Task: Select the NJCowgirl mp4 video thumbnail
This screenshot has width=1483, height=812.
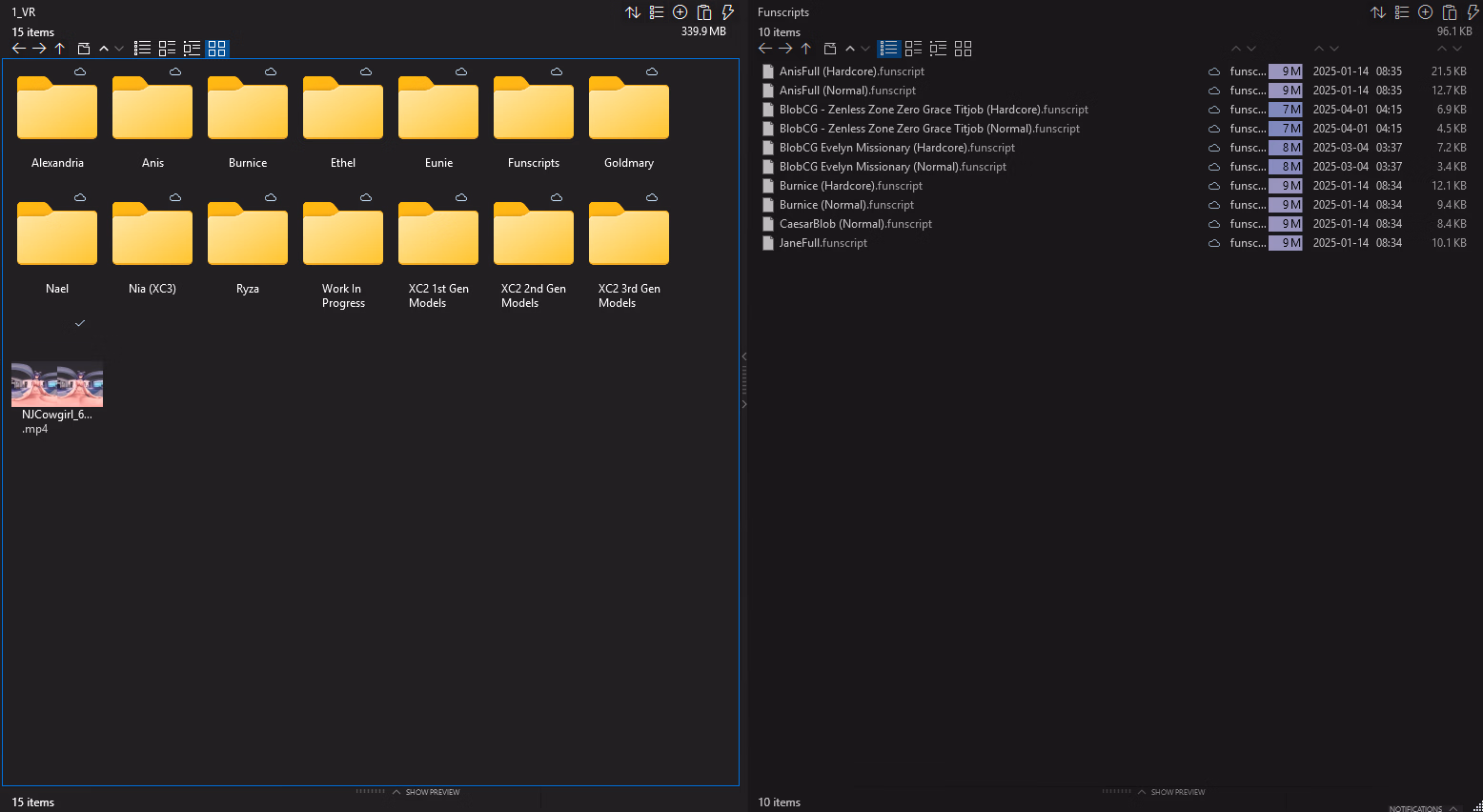Action: point(57,384)
